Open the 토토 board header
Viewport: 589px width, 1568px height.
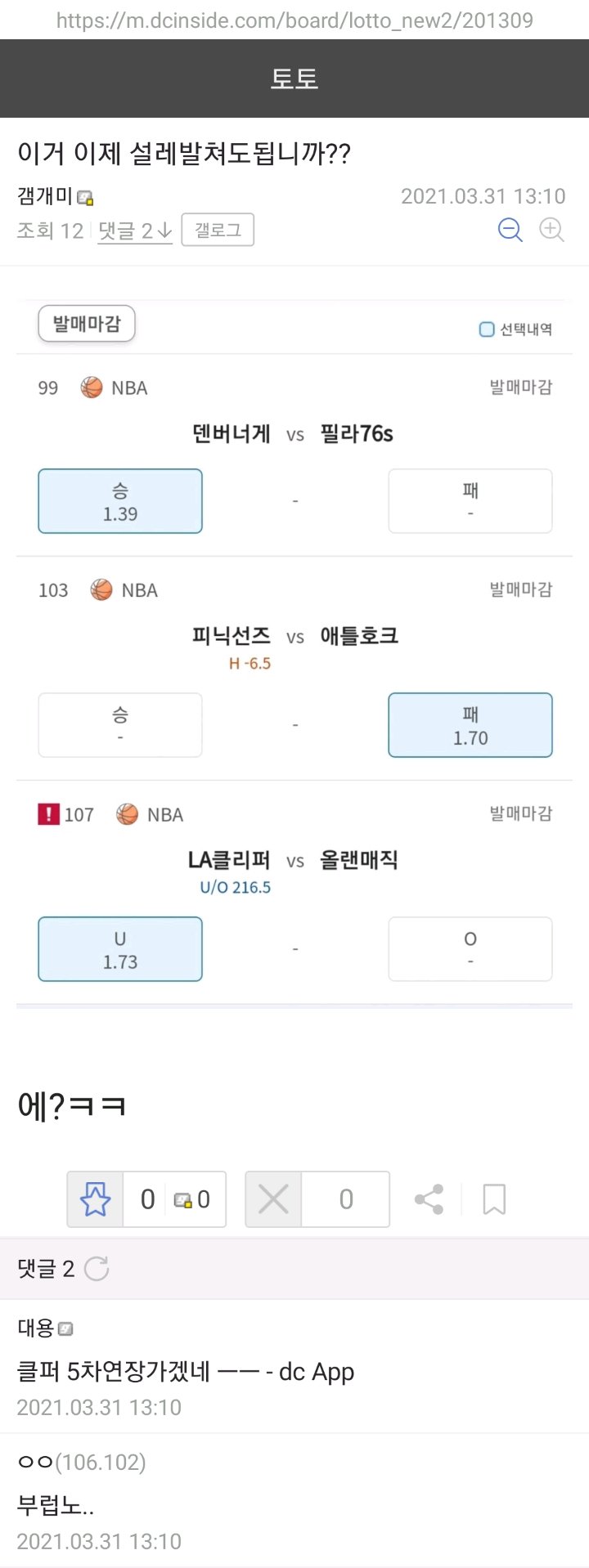tap(294, 78)
